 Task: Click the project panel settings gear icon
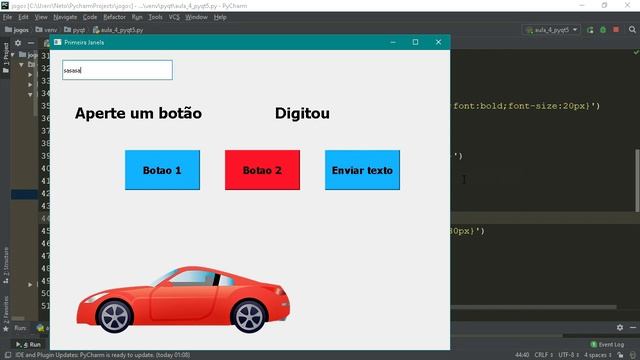point(18,43)
